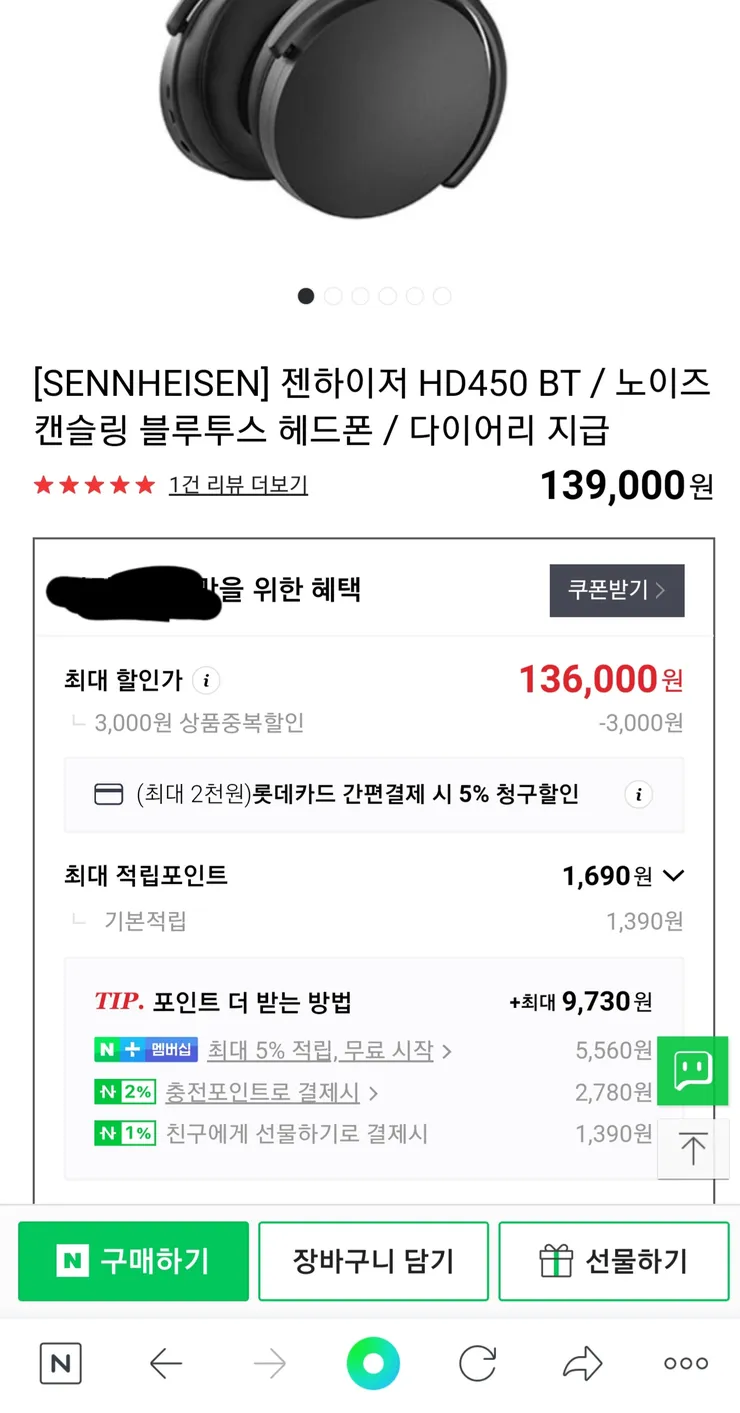Select the last image carousel dot
The image size is (740, 1413).
[442, 296]
